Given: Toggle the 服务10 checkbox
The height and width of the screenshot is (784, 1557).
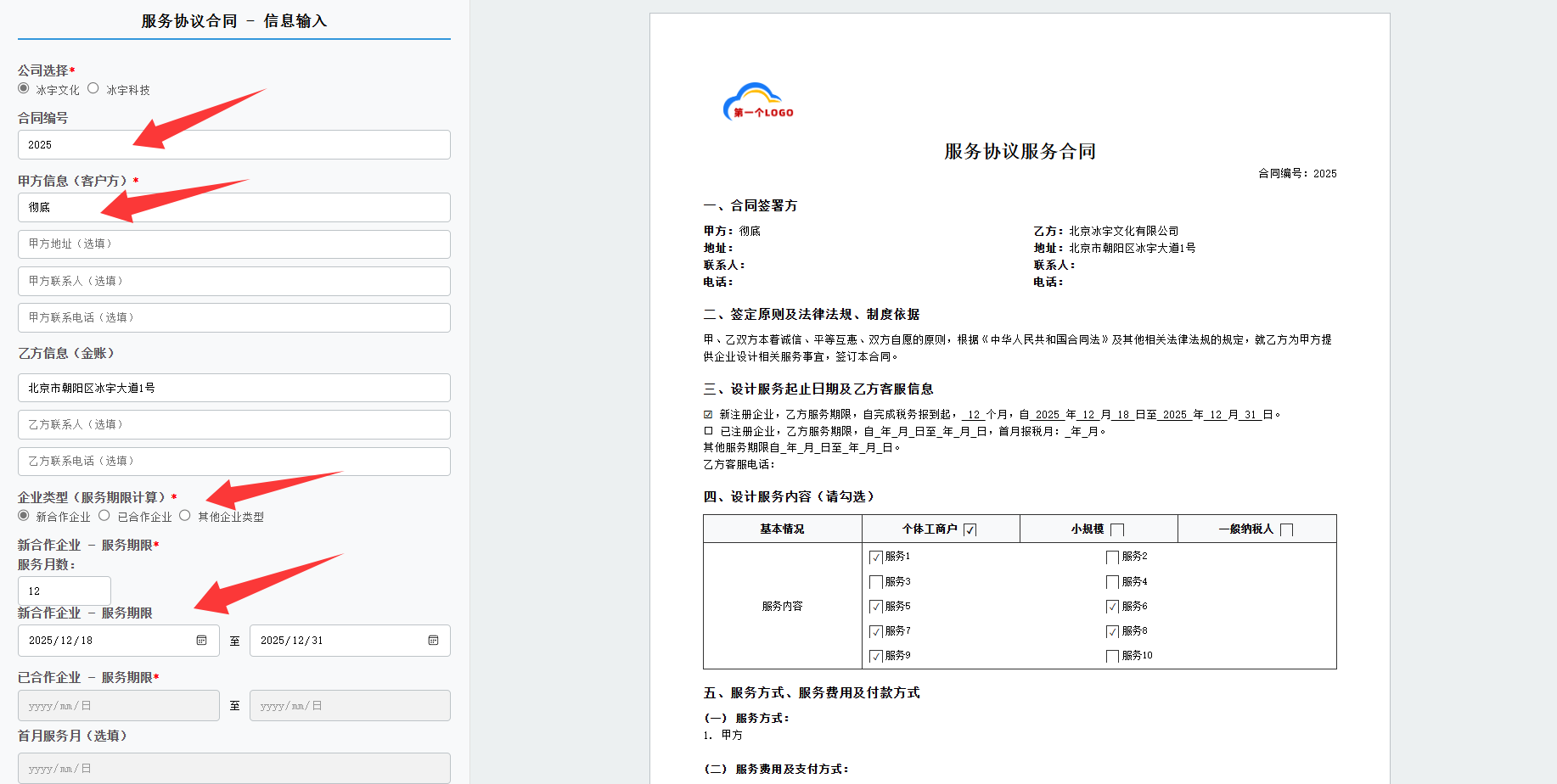Looking at the screenshot, I should pyautogui.click(x=1113, y=655).
